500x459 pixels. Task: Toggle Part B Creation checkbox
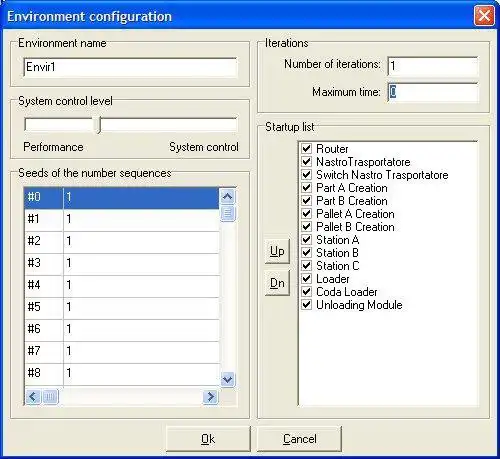306,200
